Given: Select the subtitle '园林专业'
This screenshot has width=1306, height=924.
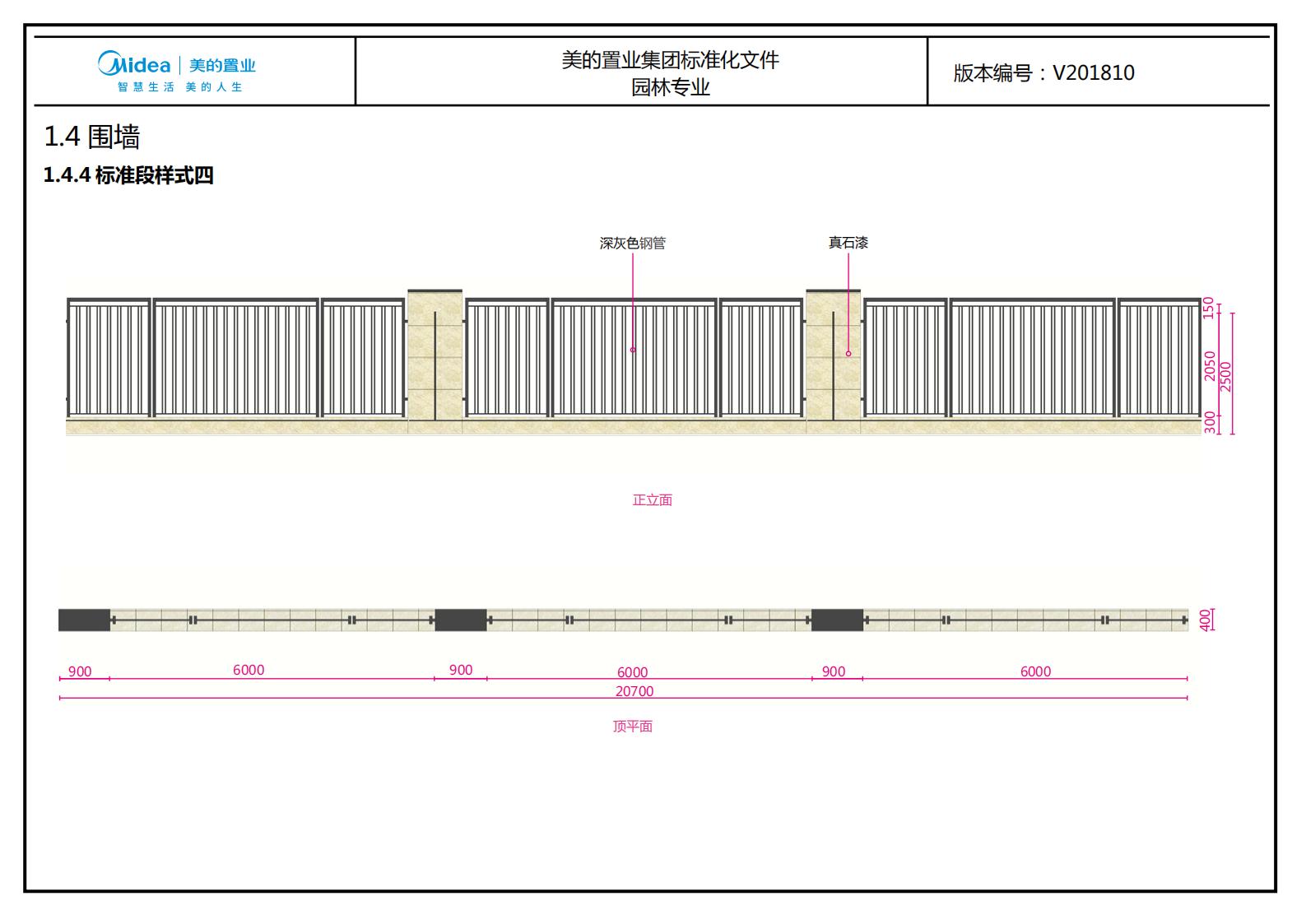Looking at the screenshot, I should (670, 87).
